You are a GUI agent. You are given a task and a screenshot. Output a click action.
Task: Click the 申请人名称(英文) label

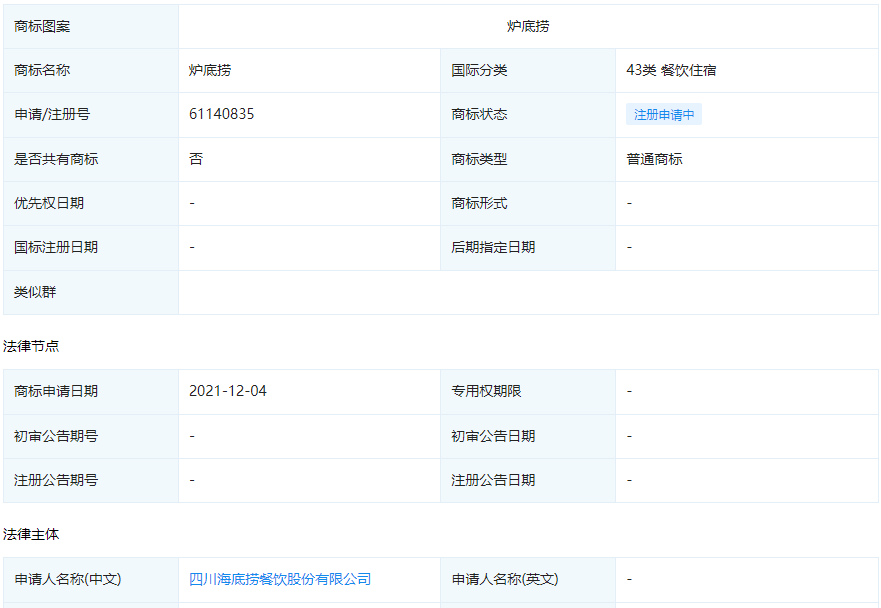point(505,579)
